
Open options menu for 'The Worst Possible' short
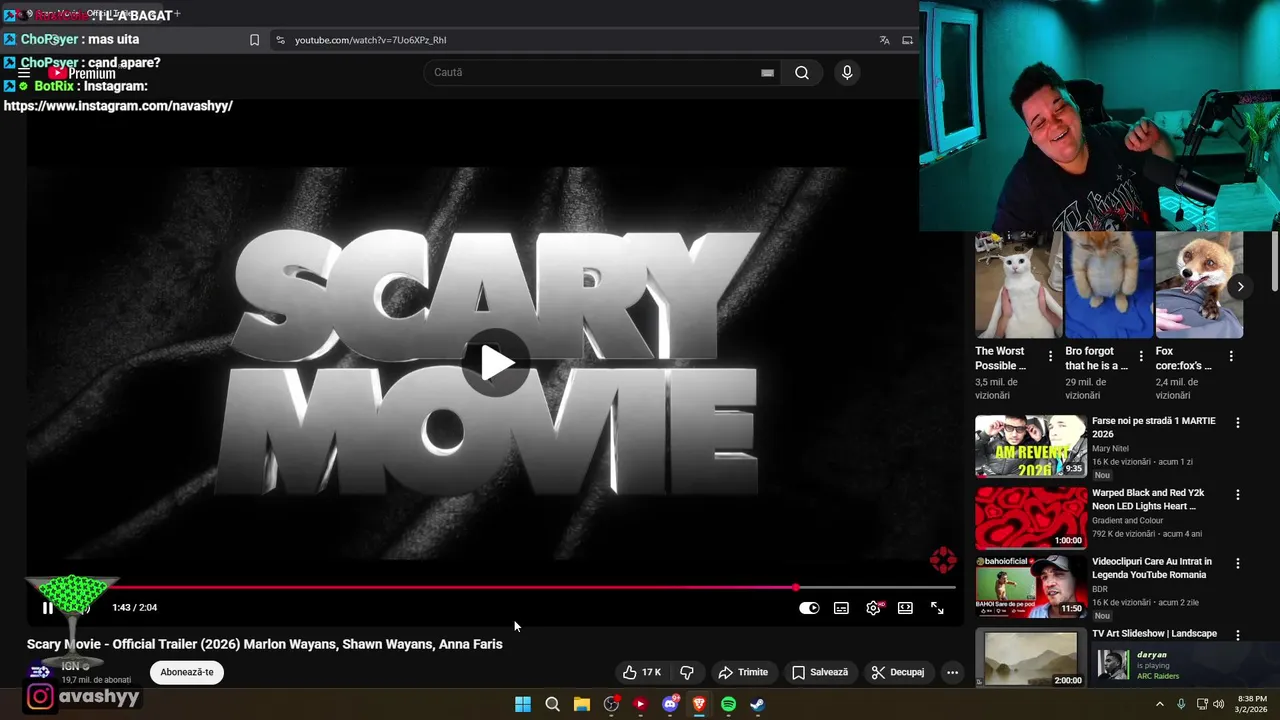1050,356
